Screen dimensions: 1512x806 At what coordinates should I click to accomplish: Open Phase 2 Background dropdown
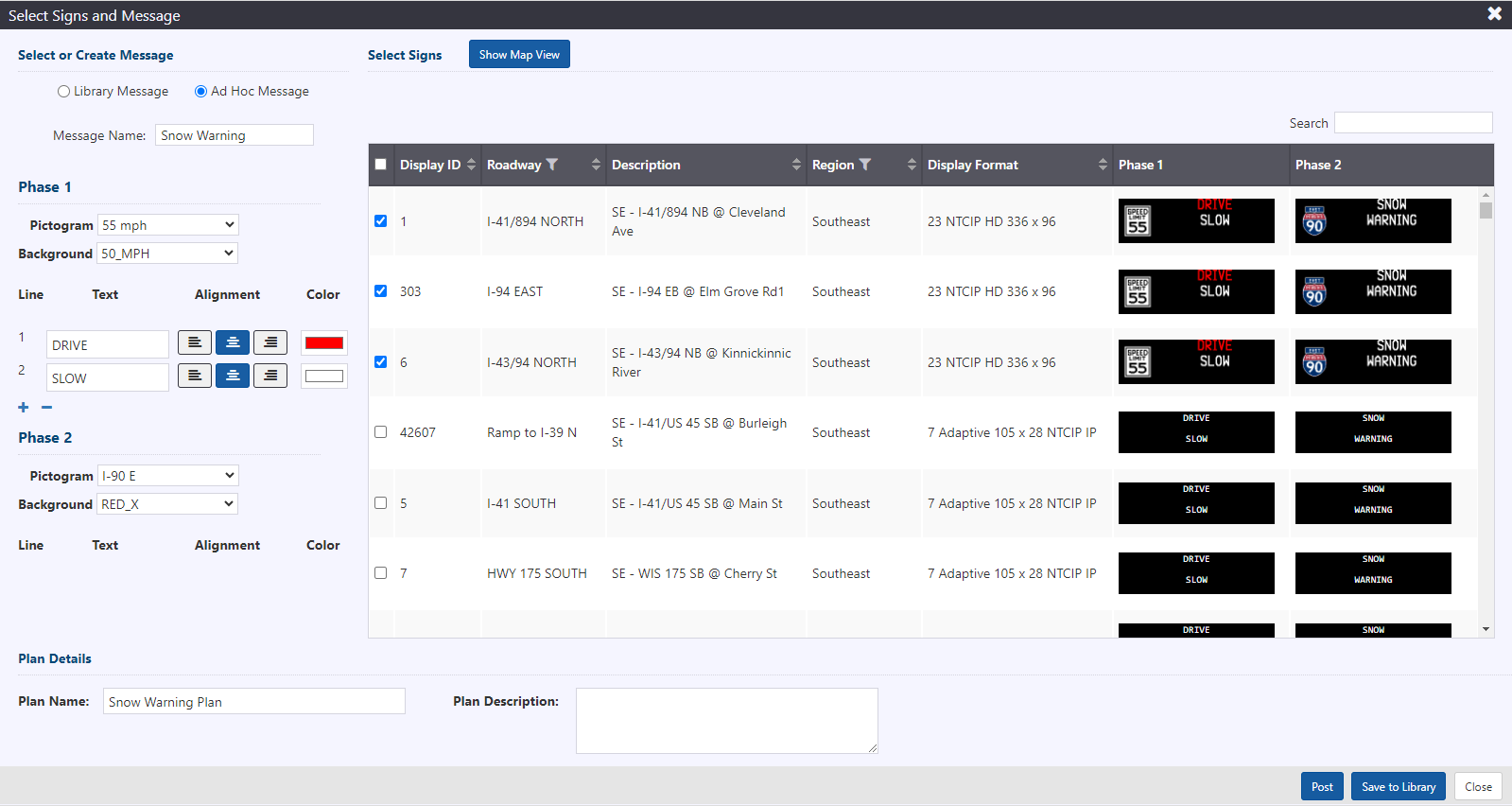click(x=167, y=504)
